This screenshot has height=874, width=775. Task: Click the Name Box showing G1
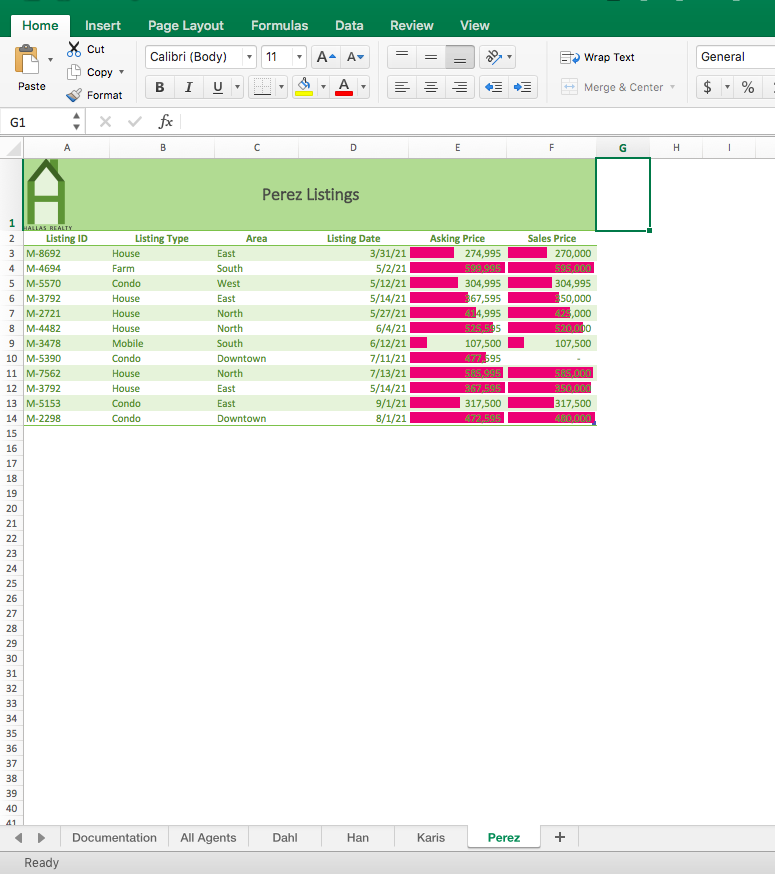pos(36,122)
